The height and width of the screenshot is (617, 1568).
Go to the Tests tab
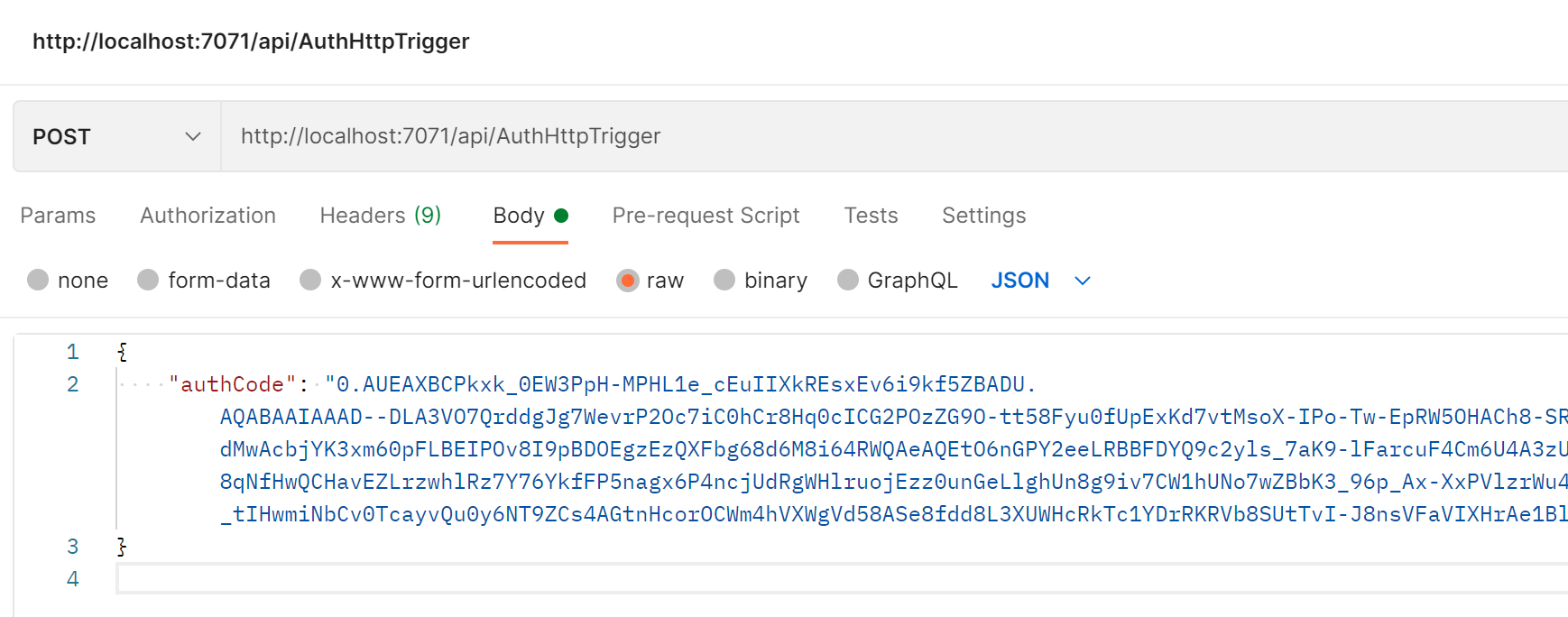tap(871, 216)
